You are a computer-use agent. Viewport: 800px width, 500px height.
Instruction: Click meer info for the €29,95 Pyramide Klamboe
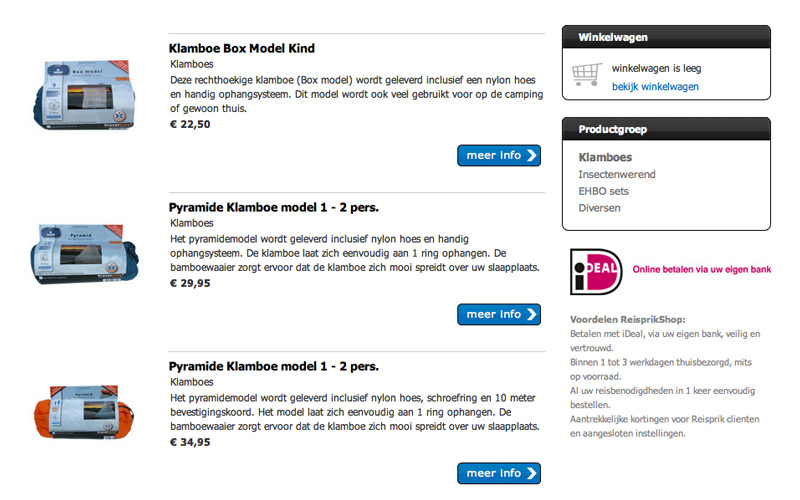[499, 314]
